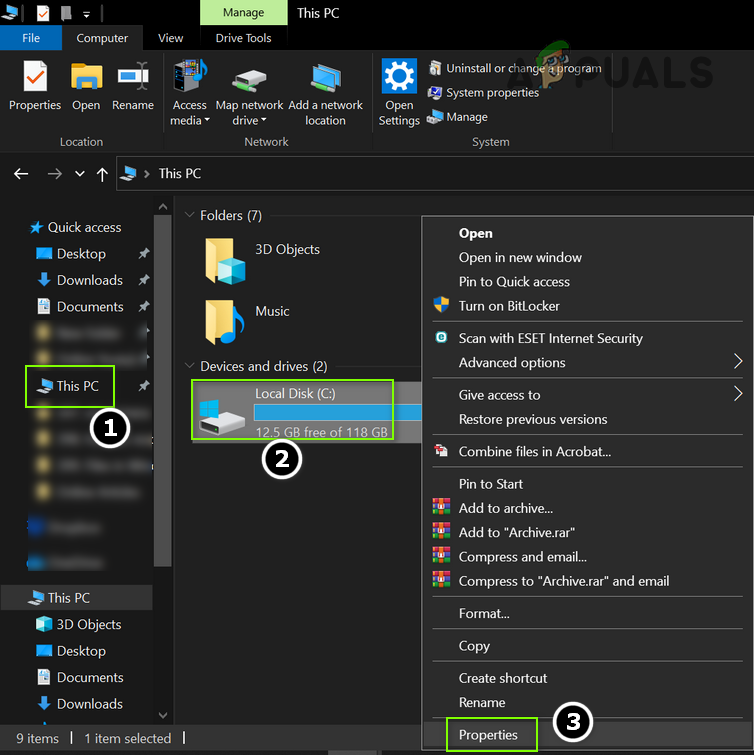This screenshot has width=754, height=755.
Task: Click the Properties ribbon icon
Action: pos(35,78)
